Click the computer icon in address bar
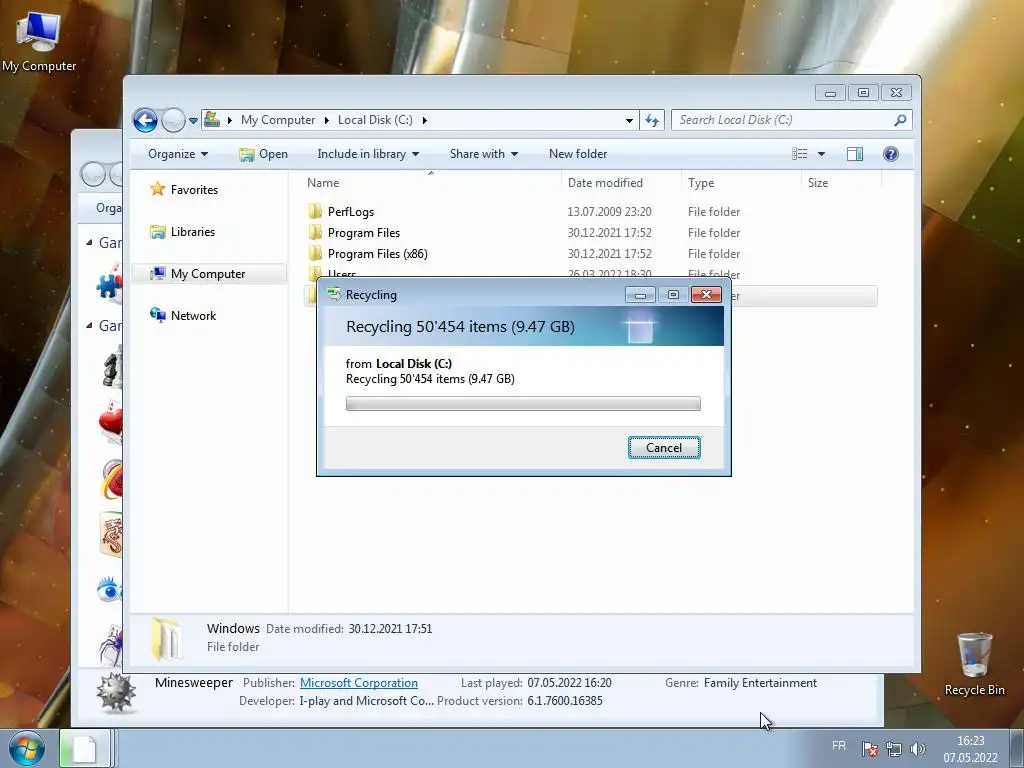Viewport: 1024px width, 768px height. click(x=212, y=120)
